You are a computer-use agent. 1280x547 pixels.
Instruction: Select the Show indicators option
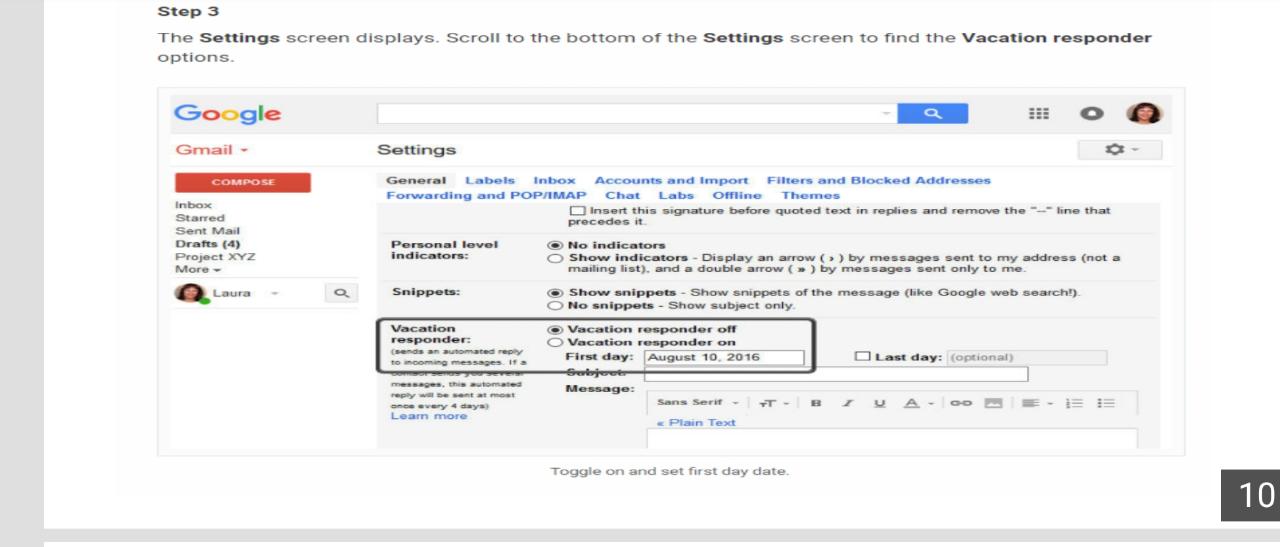point(556,258)
